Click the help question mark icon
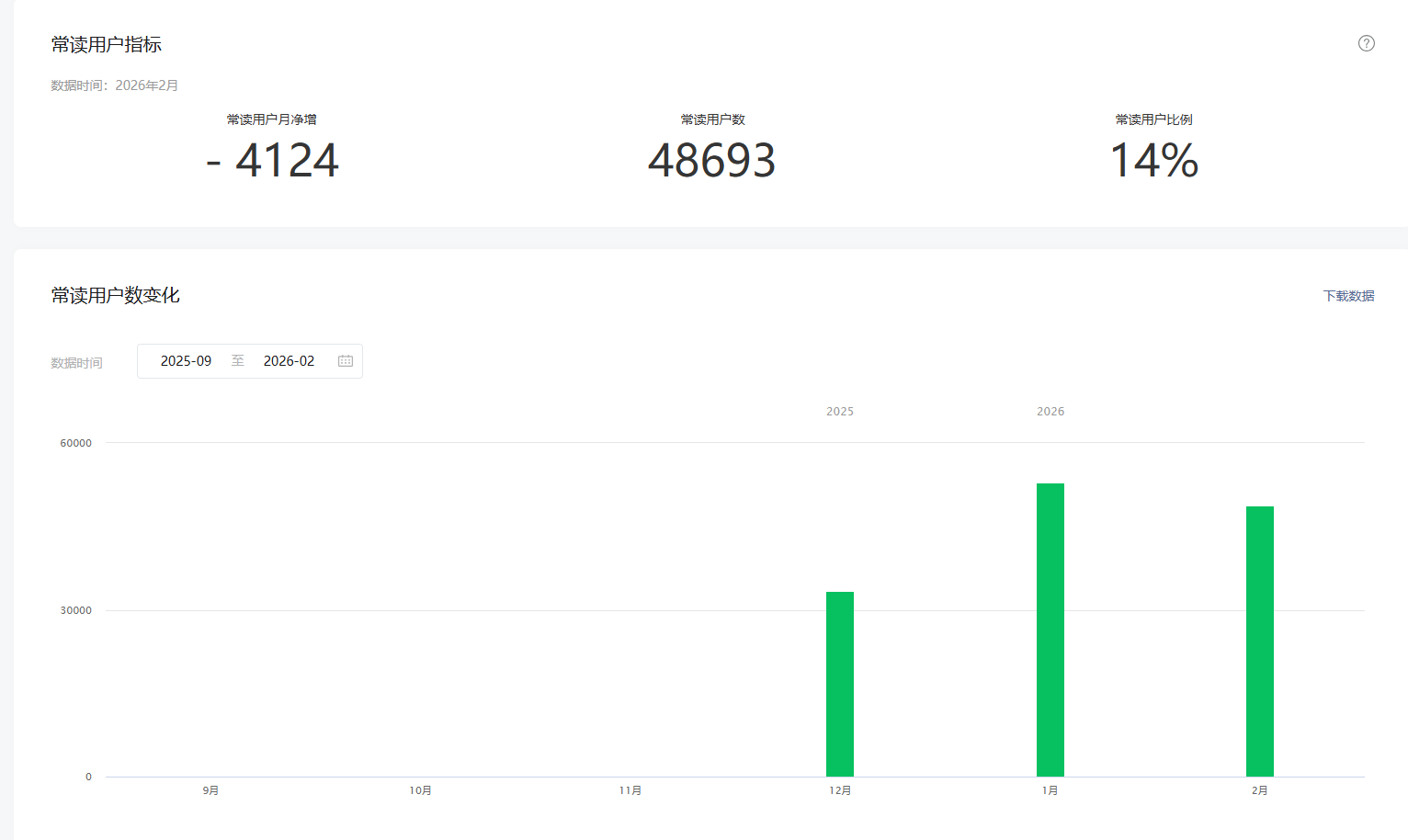The height and width of the screenshot is (840, 1408). coord(1366,43)
